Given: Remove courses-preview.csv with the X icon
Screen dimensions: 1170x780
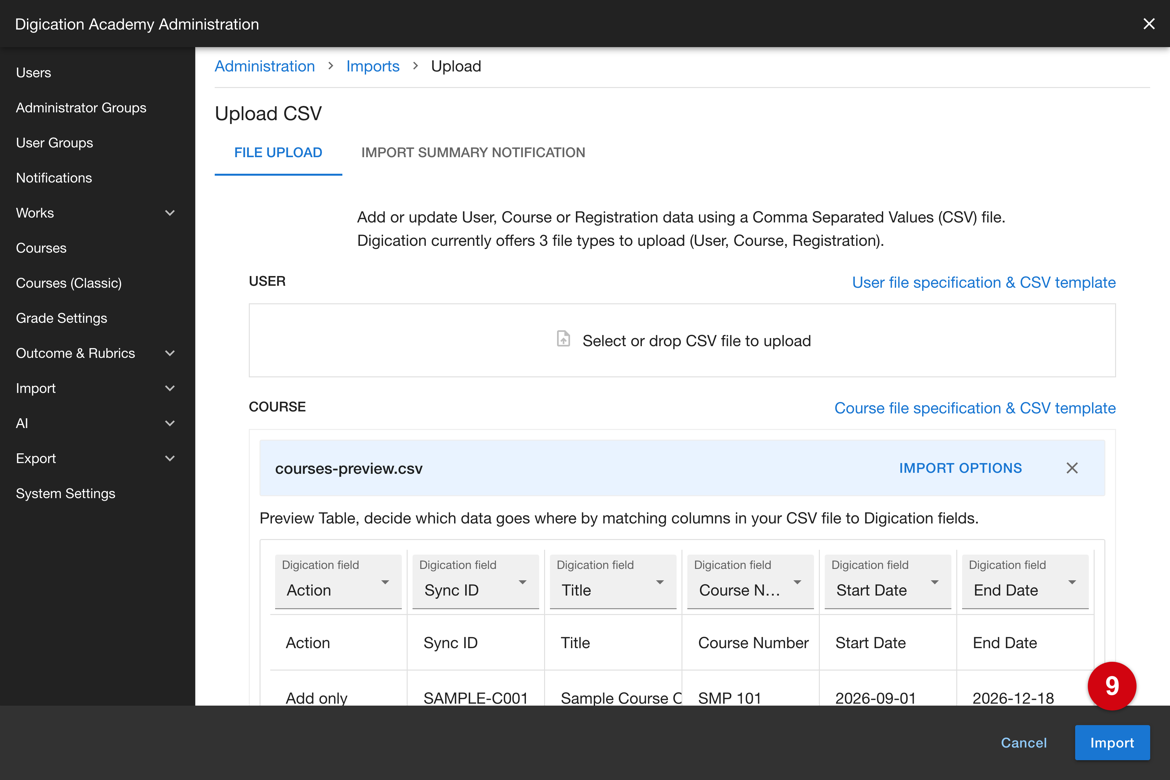Looking at the screenshot, I should click(x=1072, y=468).
